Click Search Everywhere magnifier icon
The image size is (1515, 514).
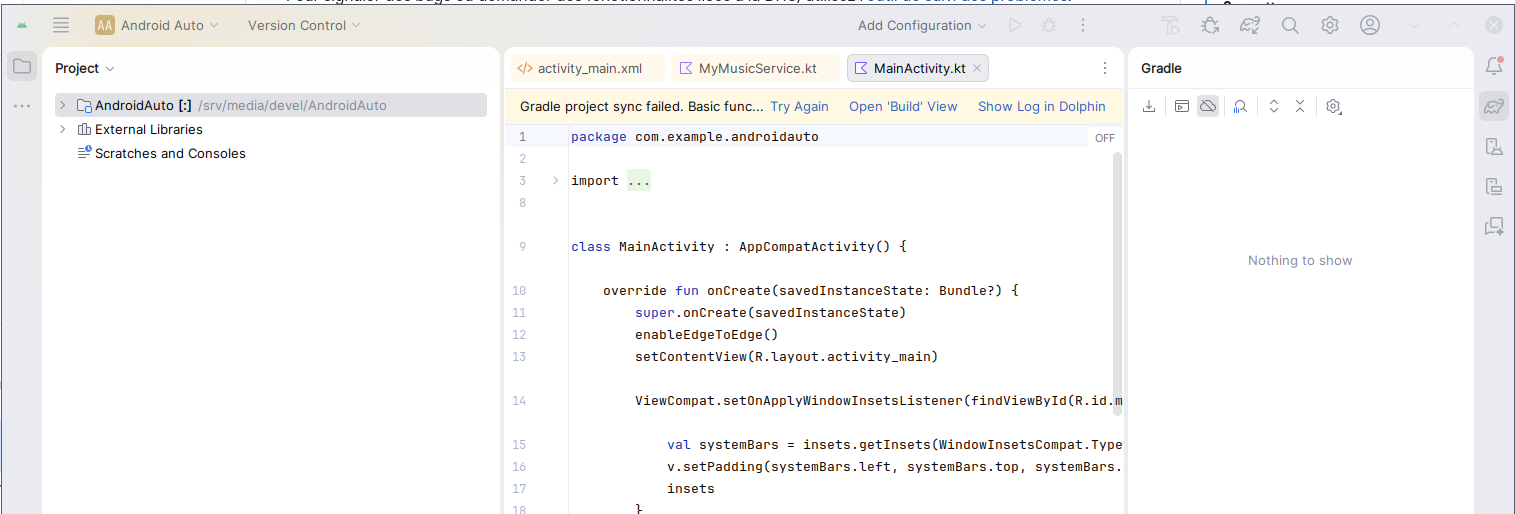pyautogui.click(x=1290, y=26)
